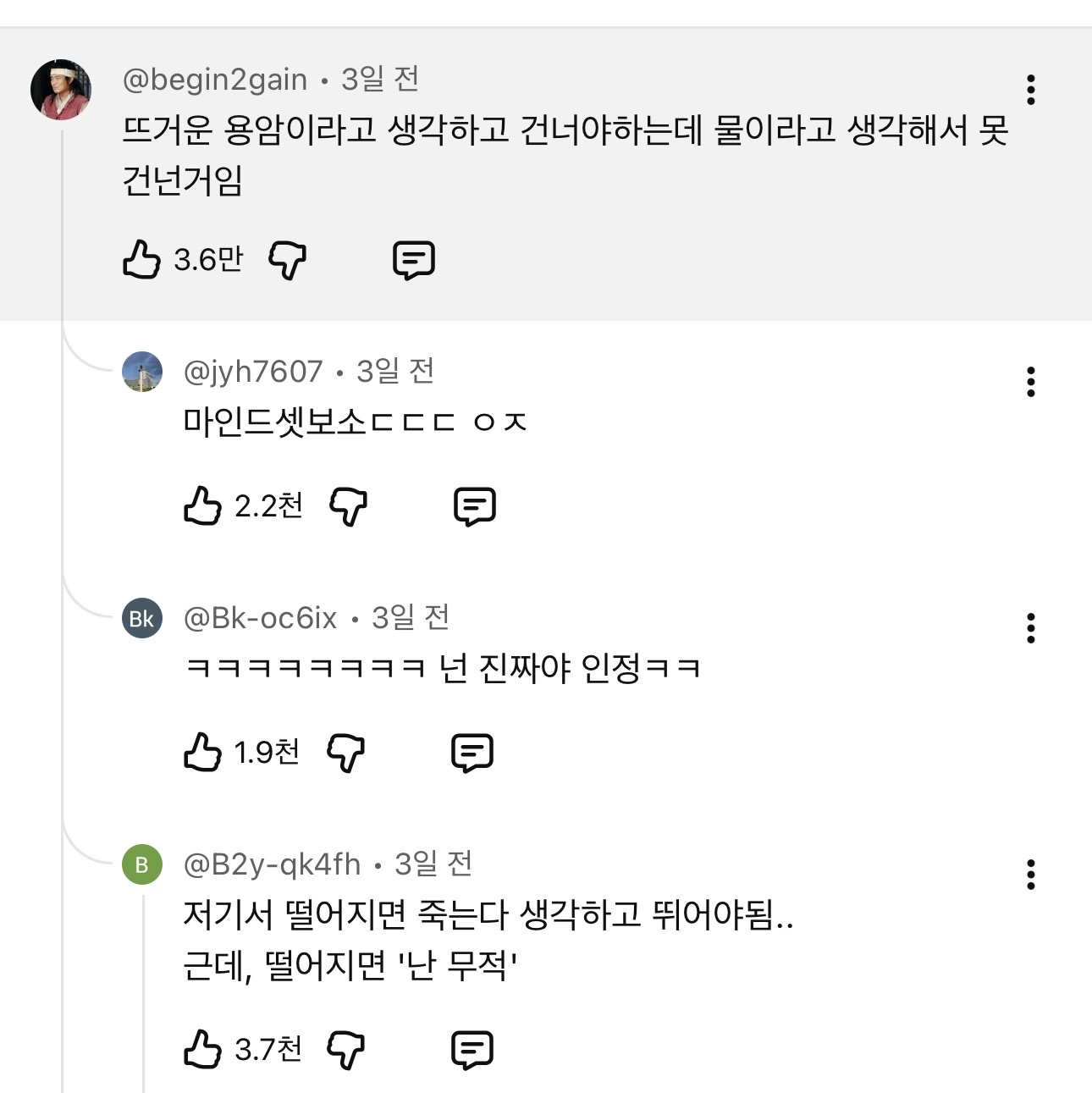The width and height of the screenshot is (1092, 1093).
Task: Open more options for @Bk-oc6ix reply
Action: tap(1030, 628)
